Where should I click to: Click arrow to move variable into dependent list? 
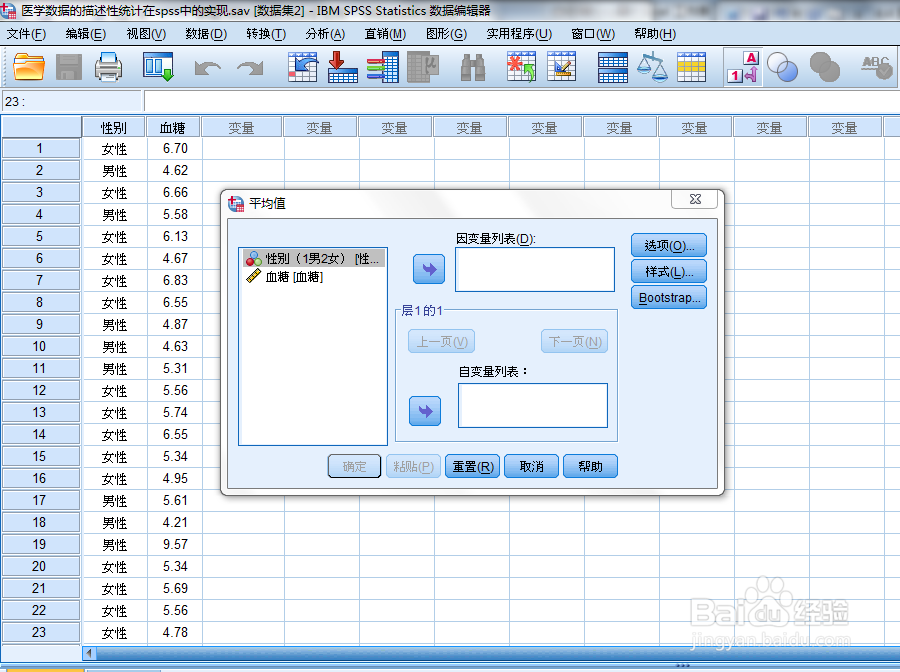click(429, 269)
